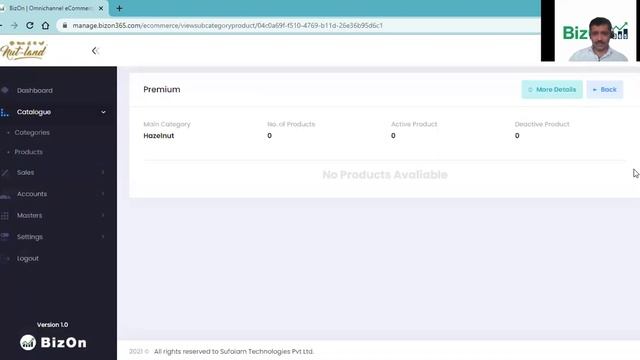Image resolution: width=640 pixels, height=360 pixels.
Task: Reload the page in the browser
Action: click(30, 25)
